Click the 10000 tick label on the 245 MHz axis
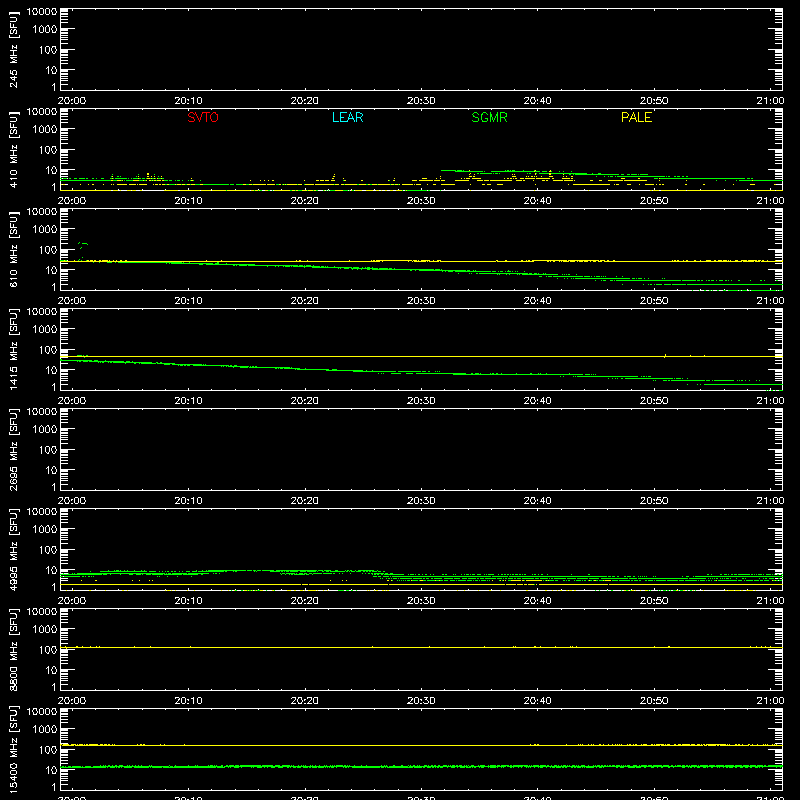The width and height of the screenshot is (800, 800). click(x=42, y=12)
